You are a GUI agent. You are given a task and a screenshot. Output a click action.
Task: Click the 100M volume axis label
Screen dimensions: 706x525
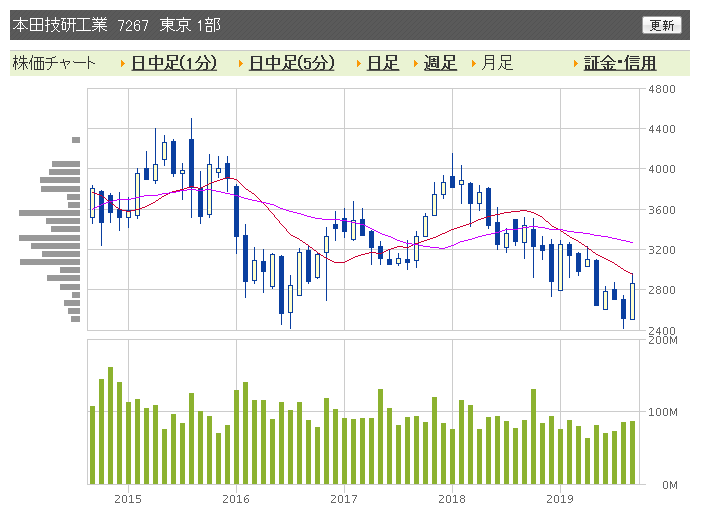click(x=663, y=412)
